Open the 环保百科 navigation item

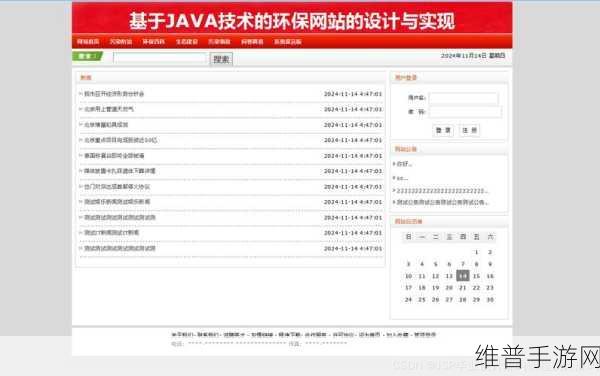[x=153, y=42]
